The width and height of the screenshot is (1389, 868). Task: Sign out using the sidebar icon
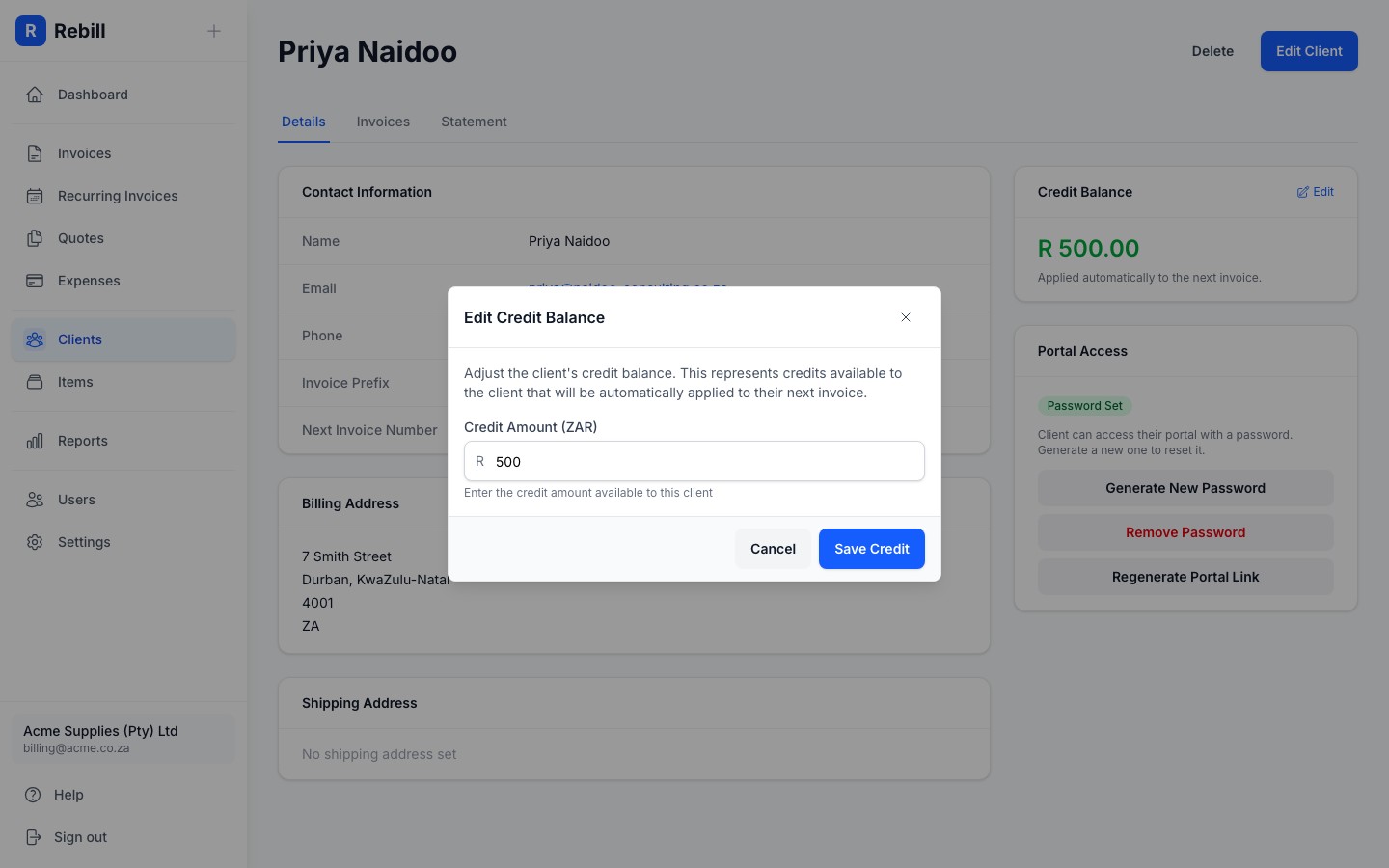click(35, 837)
